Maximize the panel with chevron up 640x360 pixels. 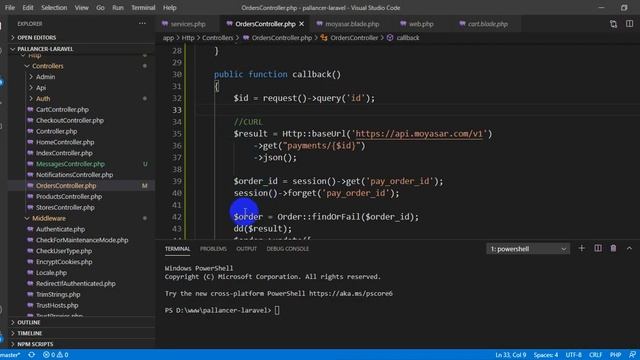coord(629,249)
